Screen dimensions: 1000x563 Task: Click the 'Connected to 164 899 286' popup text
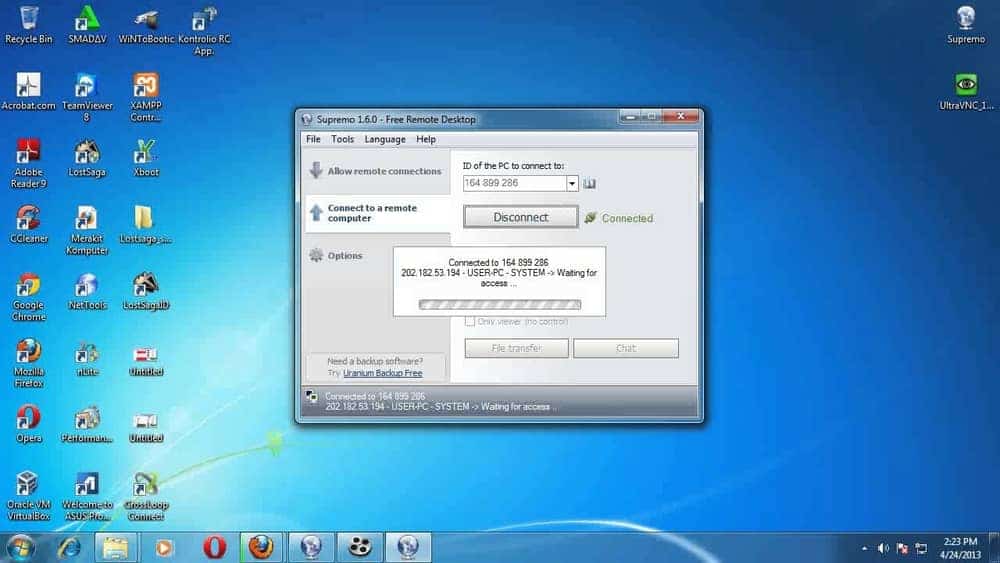498,262
